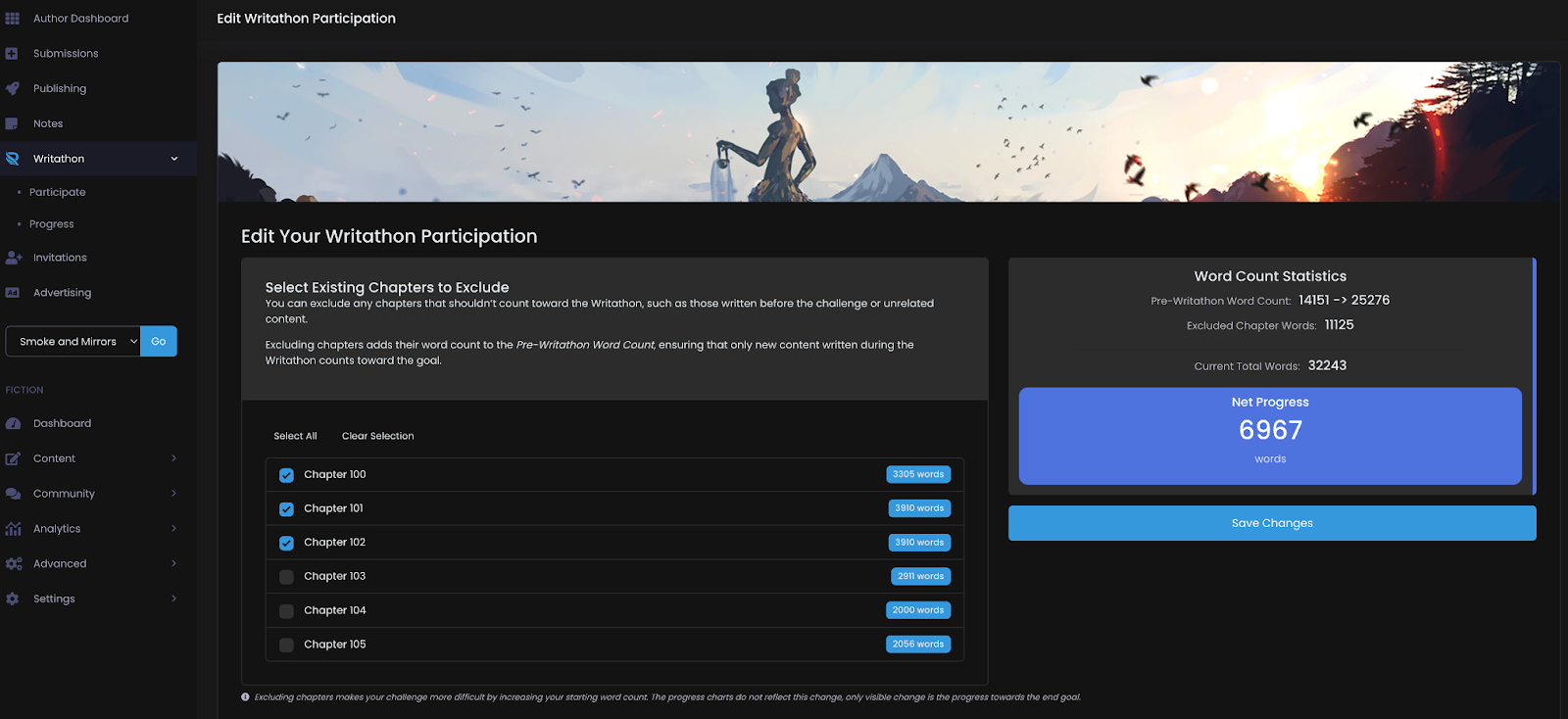
Task: Open the Smoke and Mirrors fiction dropdown
Action: click(73, 341)
